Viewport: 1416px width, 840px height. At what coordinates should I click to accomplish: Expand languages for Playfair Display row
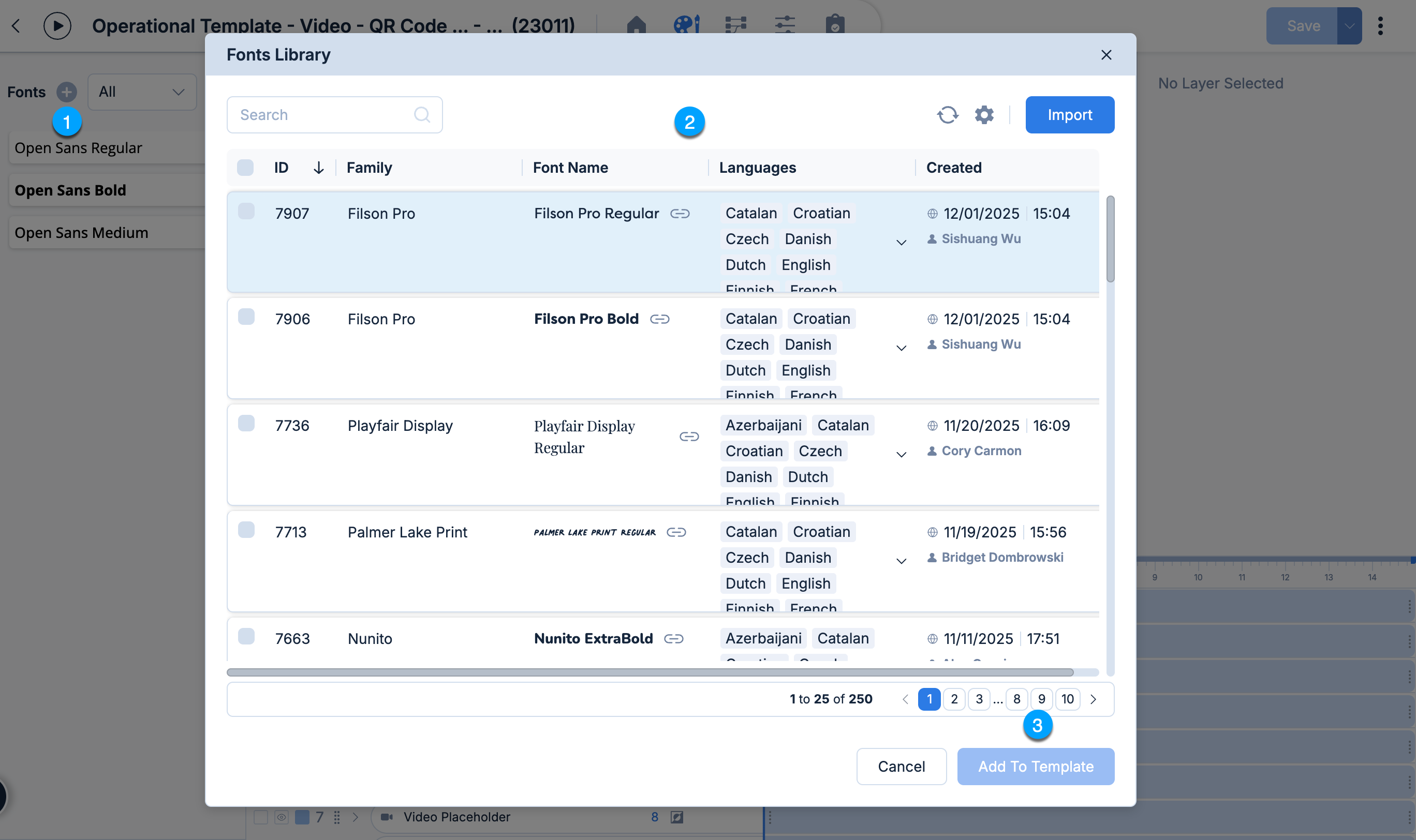point(901,455)
